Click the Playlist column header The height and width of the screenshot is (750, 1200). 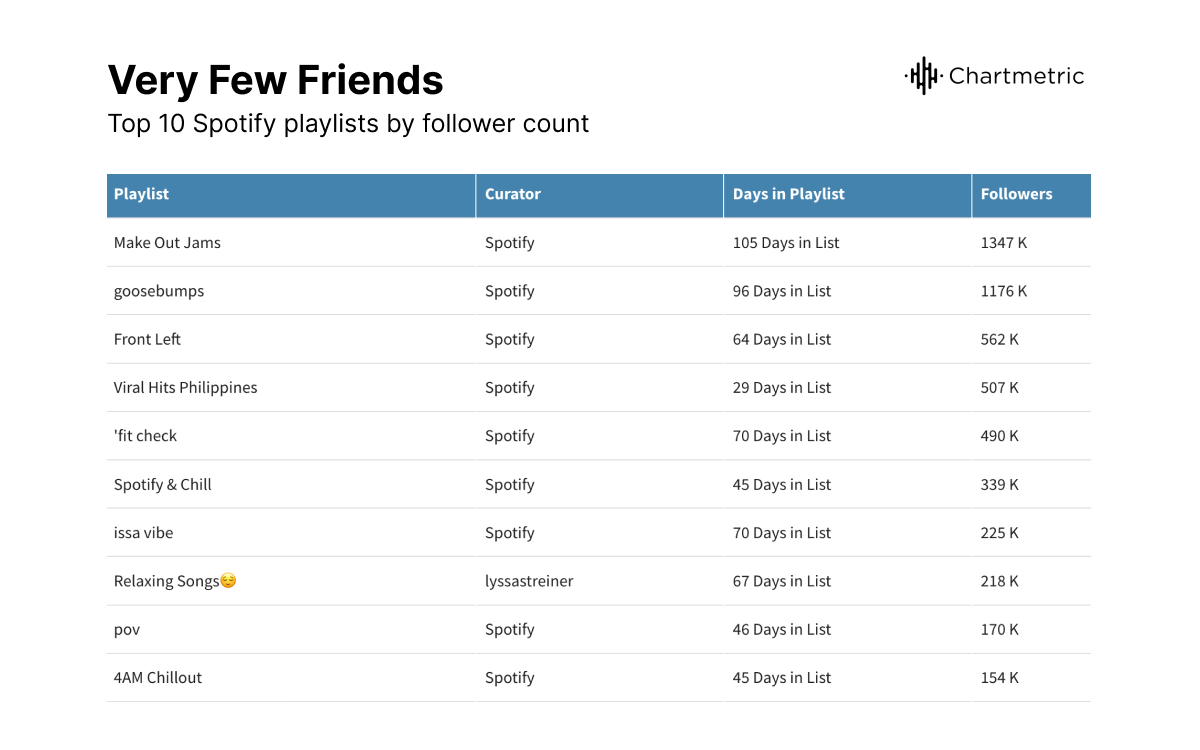pyautogui.click(x=141, y=194)
